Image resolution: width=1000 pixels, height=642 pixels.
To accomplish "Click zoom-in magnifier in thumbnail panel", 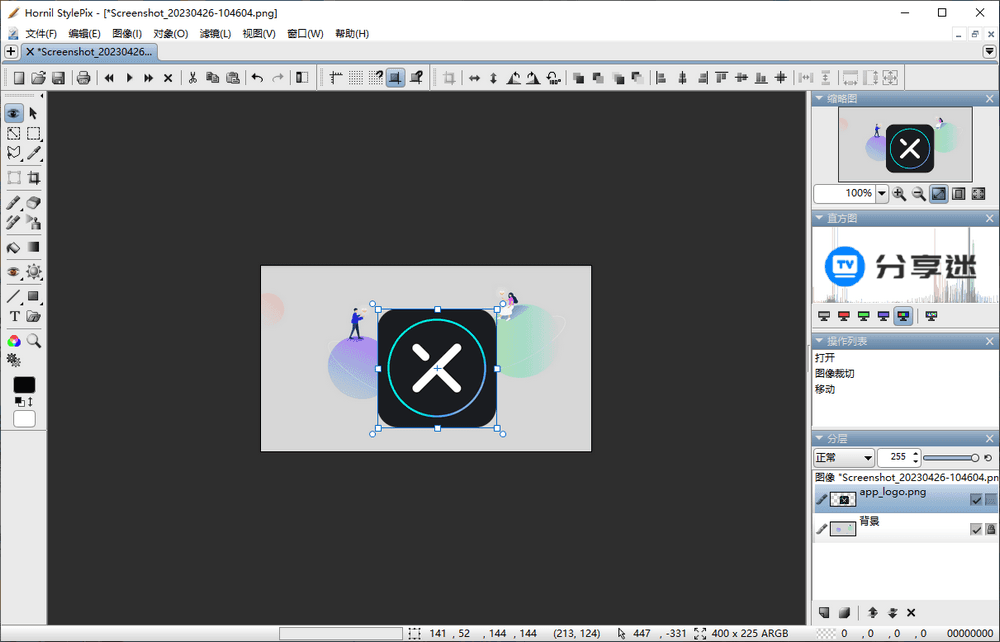I will [899, 193].
